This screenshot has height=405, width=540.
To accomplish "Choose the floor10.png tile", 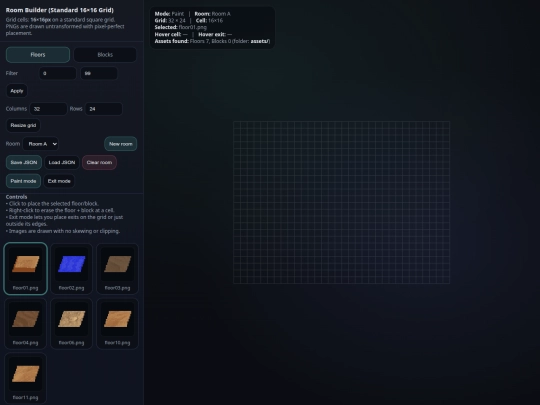I will [117, 323].
